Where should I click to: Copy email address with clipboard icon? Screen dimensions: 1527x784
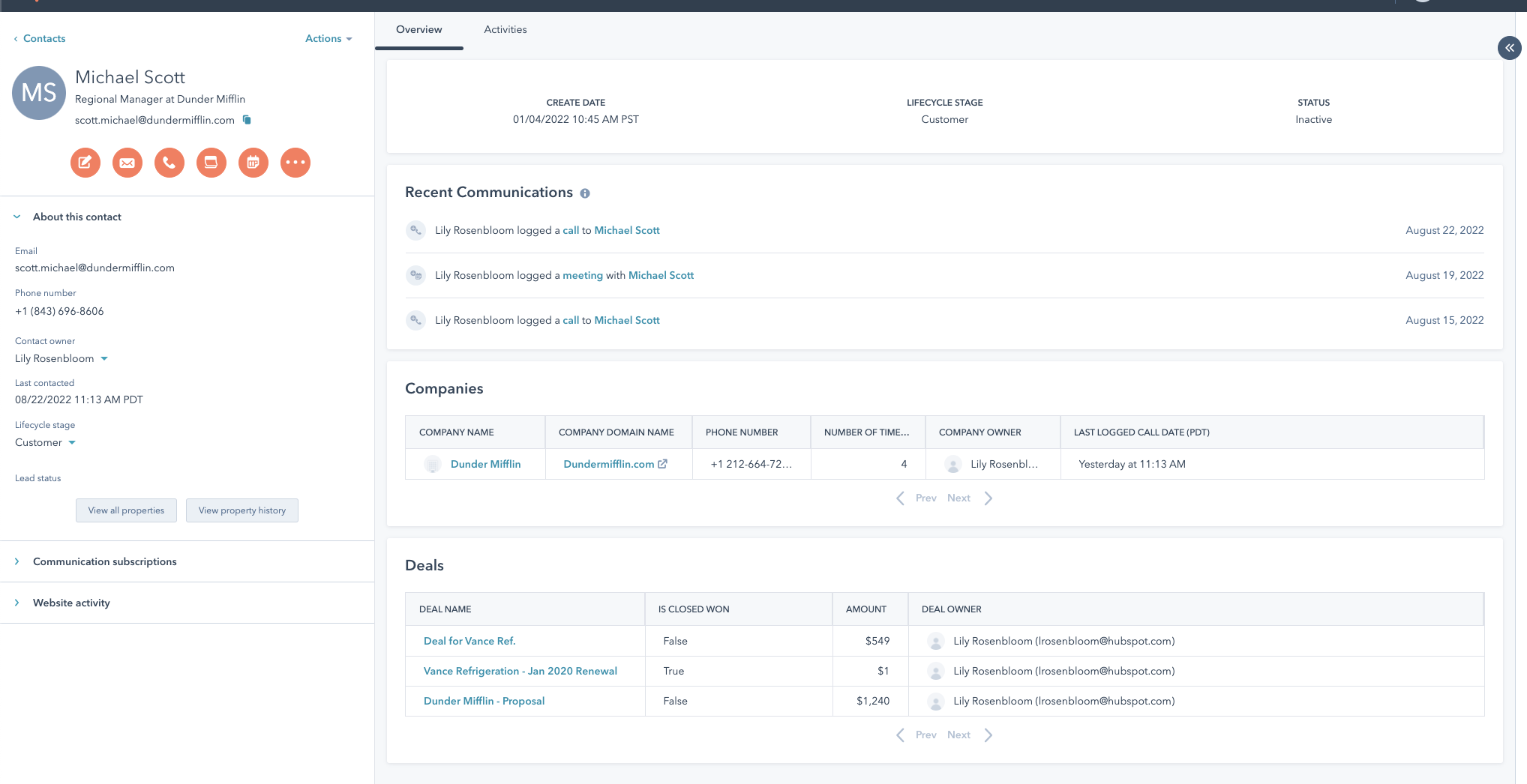(247, 120)
